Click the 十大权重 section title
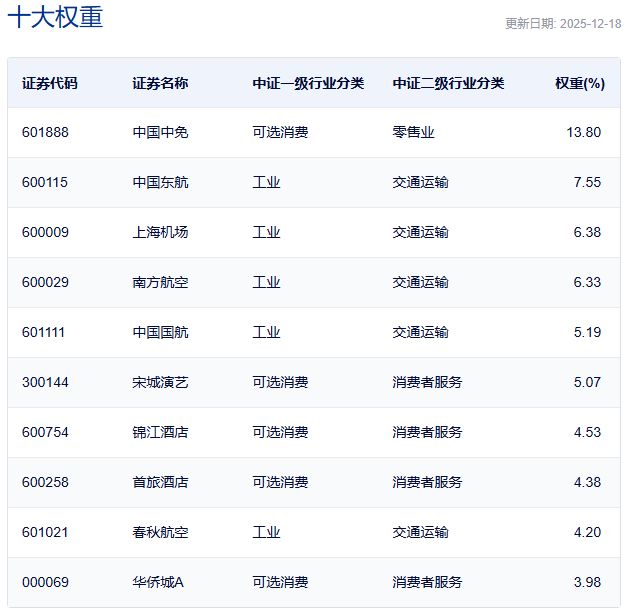 pos(55,18)
